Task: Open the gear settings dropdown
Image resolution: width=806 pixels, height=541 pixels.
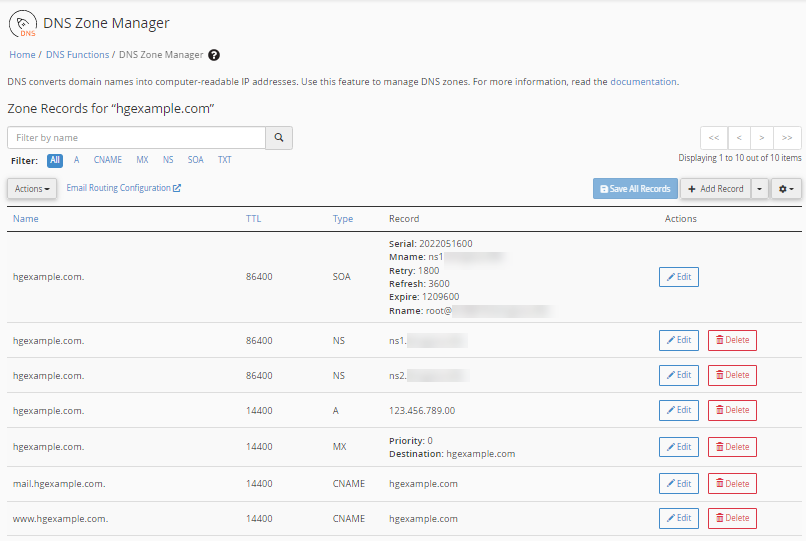Action: pos(787,188)
